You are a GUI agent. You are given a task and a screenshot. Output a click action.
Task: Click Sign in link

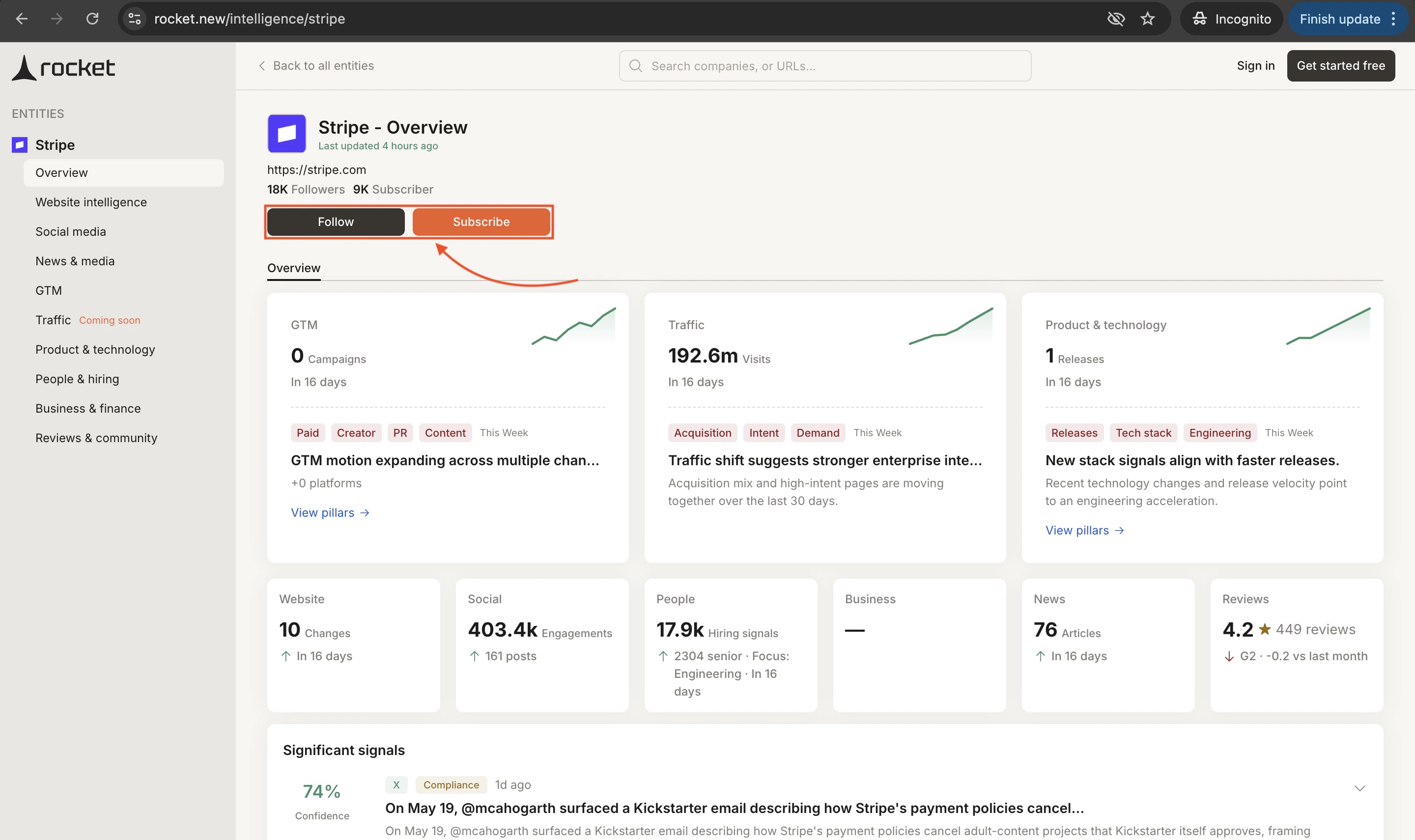[1255, 66]
